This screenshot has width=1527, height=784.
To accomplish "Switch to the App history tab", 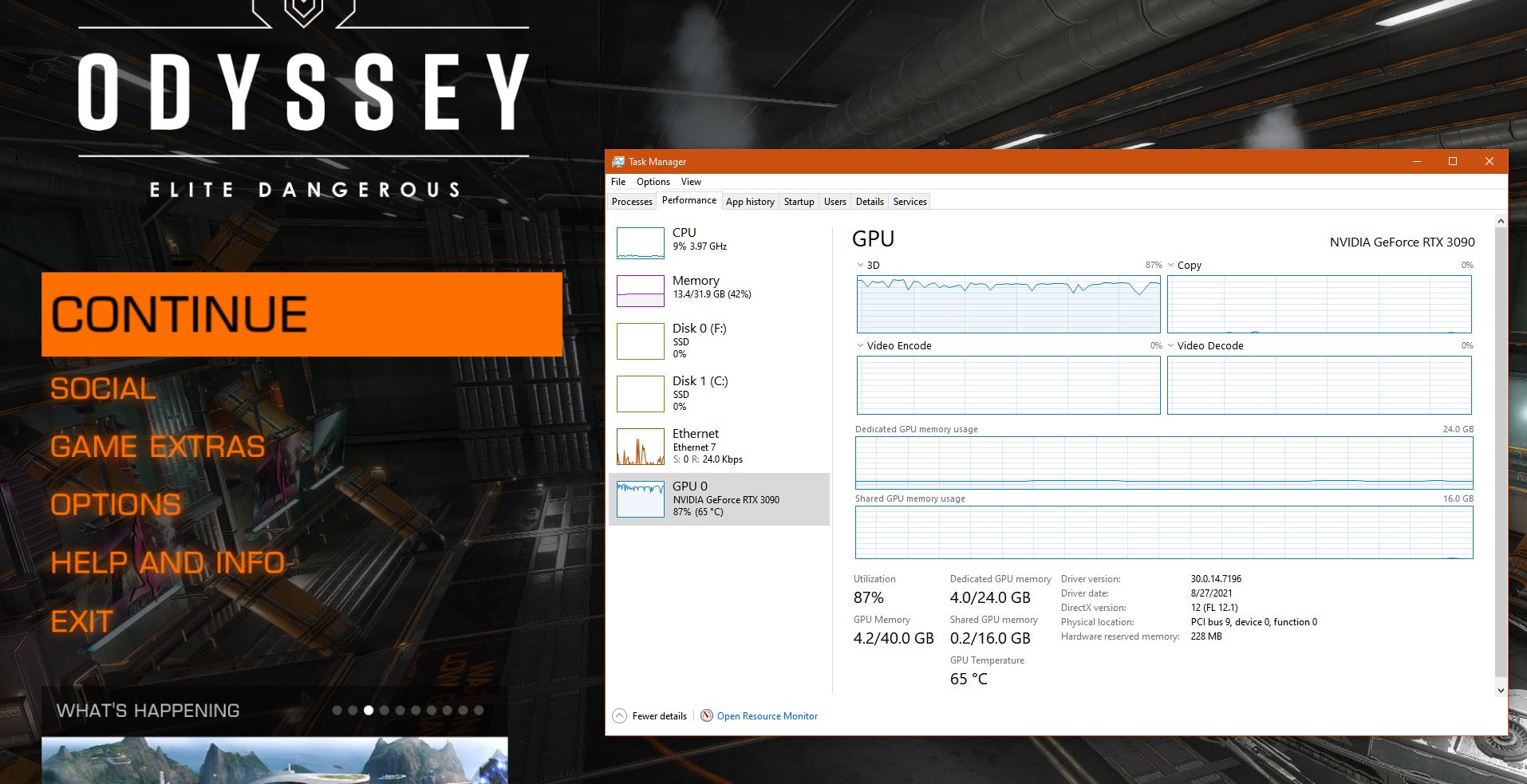I will [x=750, y=202].
